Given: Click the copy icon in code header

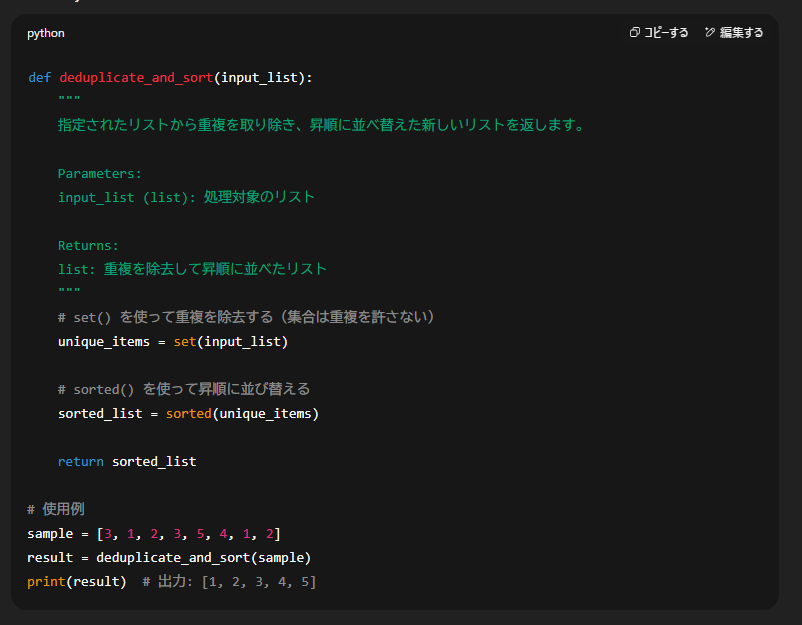Looking at the screenshot, I should click(634, 33).
